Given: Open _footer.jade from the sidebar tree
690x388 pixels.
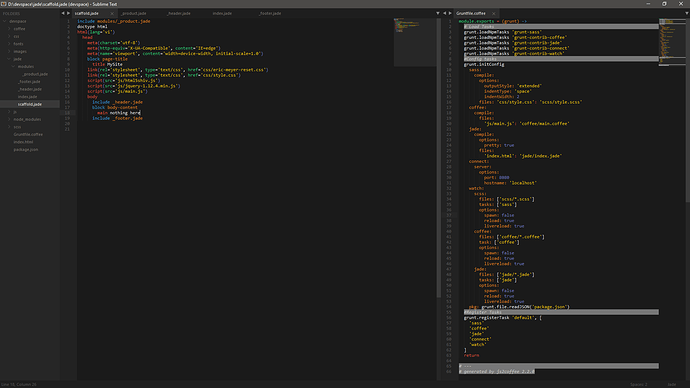Looking at the screenshot, I should (x=29, y=81).
